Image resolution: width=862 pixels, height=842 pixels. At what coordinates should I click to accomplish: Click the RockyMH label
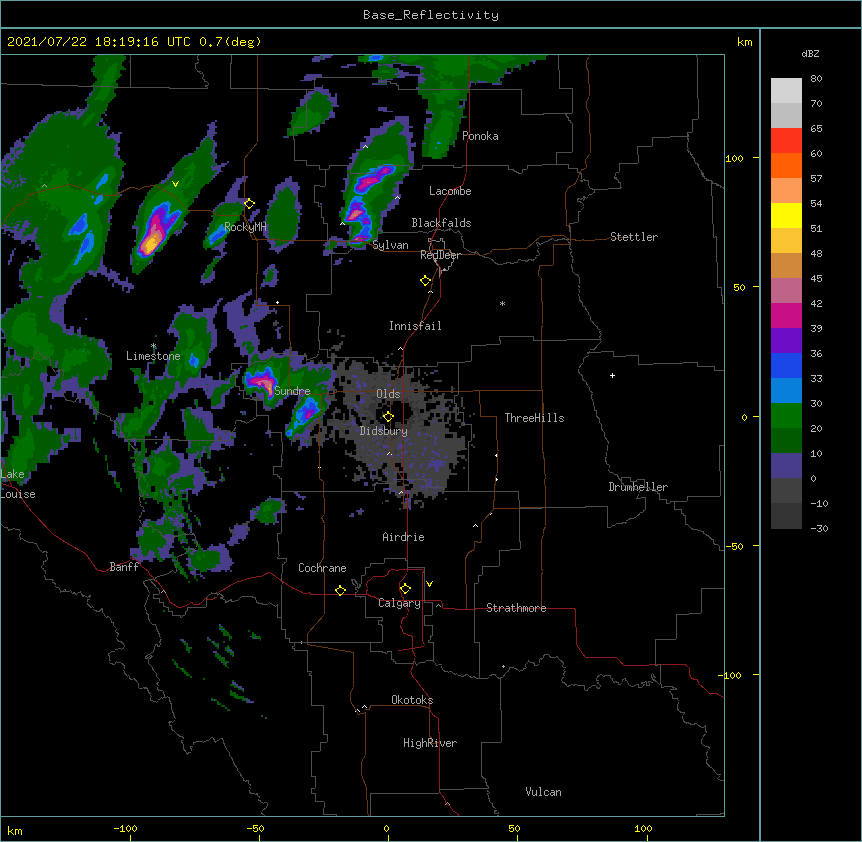pos(245,227)
